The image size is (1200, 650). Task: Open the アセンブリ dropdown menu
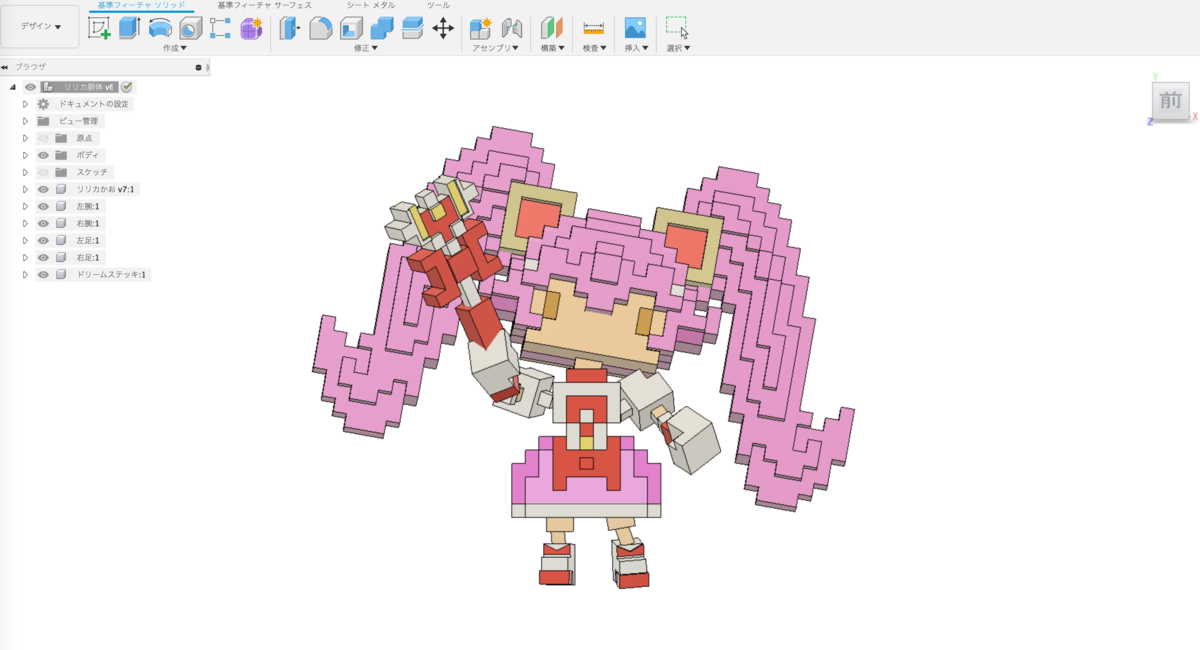[496, 48]
